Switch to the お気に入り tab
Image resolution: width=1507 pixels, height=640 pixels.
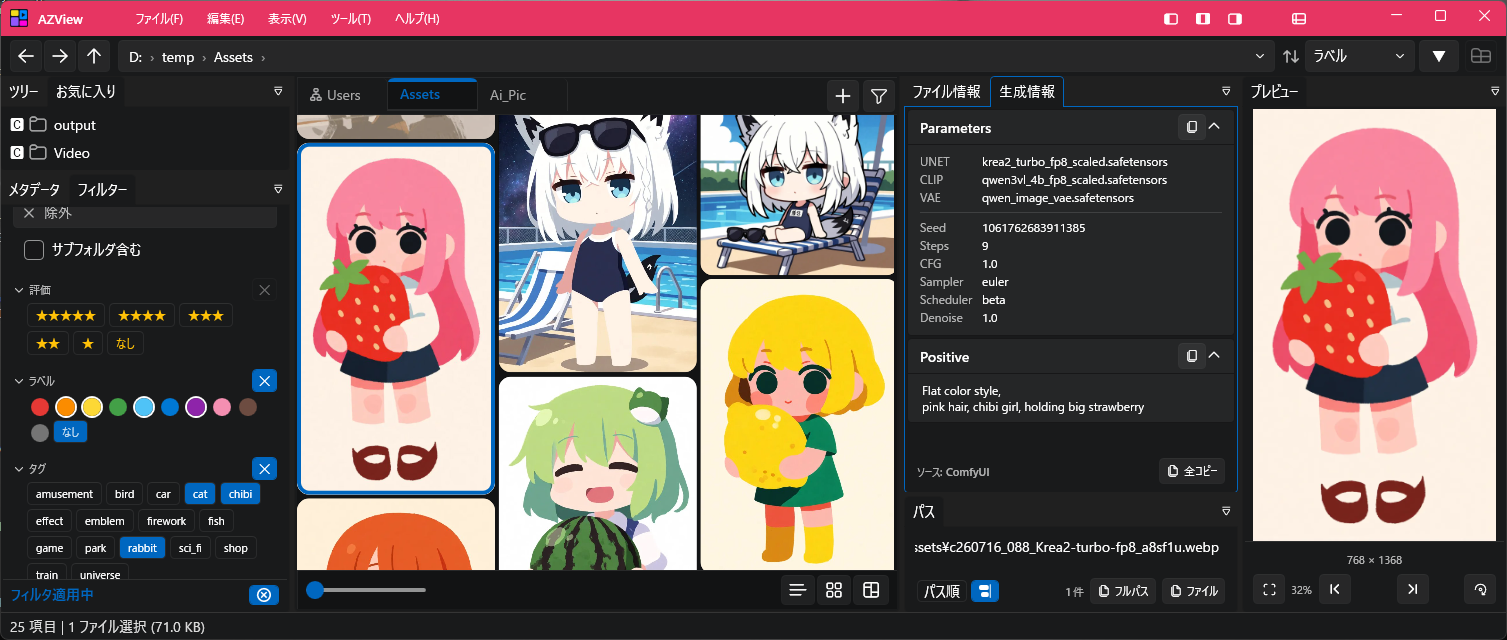[x=86, y=92]
